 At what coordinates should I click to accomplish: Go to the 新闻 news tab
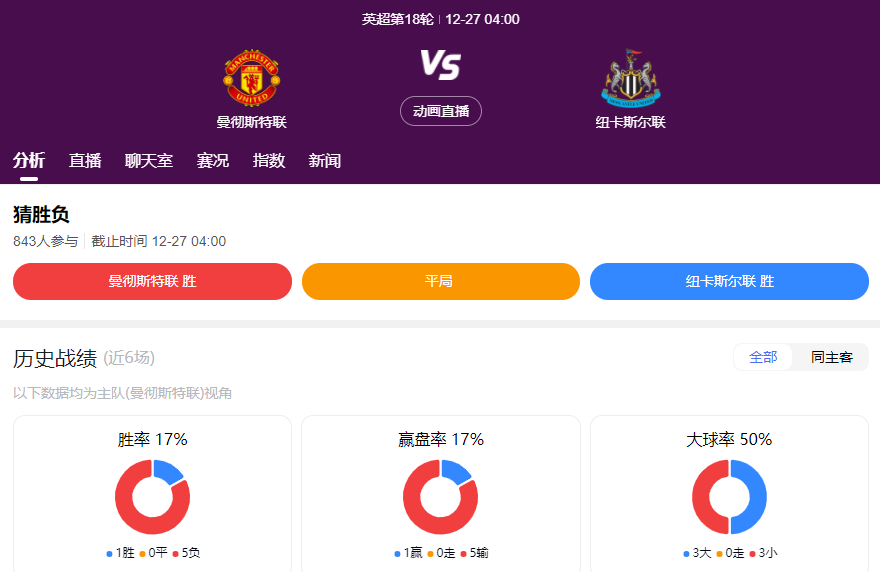point(325,160)
